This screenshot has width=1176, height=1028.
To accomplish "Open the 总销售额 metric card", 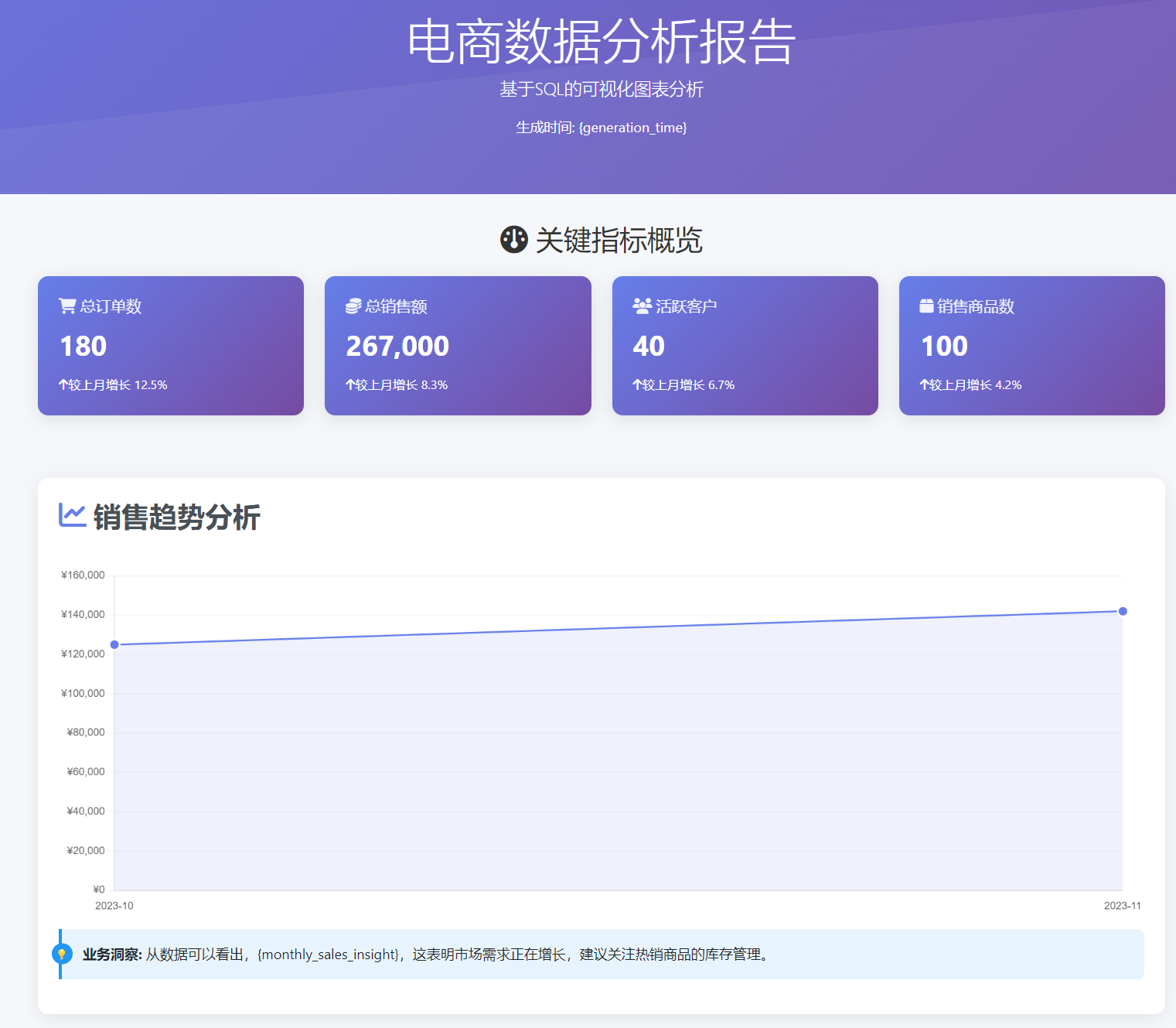I will click(x=458, y=346).
